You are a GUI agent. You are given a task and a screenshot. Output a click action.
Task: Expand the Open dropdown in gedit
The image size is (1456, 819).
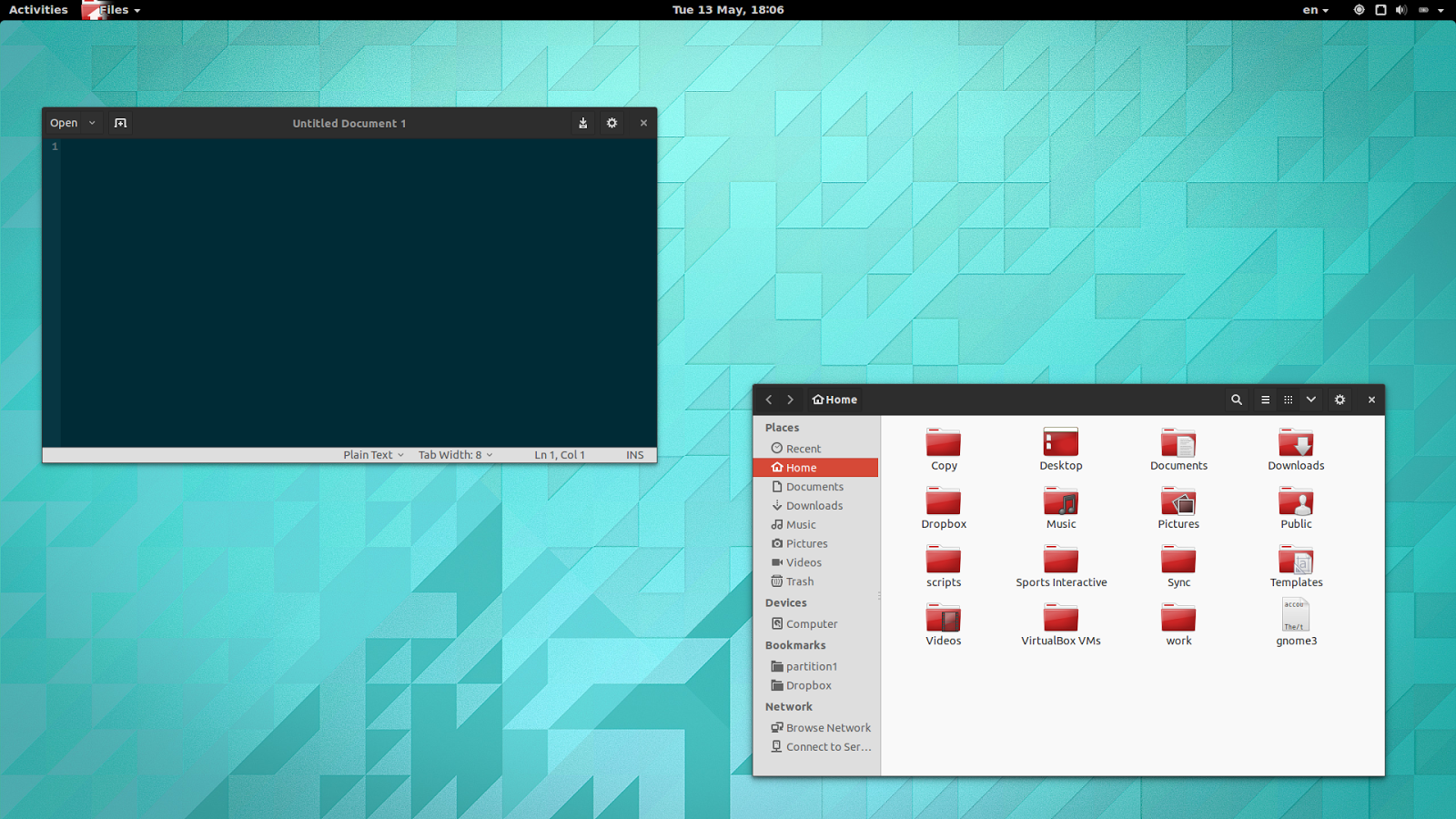91,122
